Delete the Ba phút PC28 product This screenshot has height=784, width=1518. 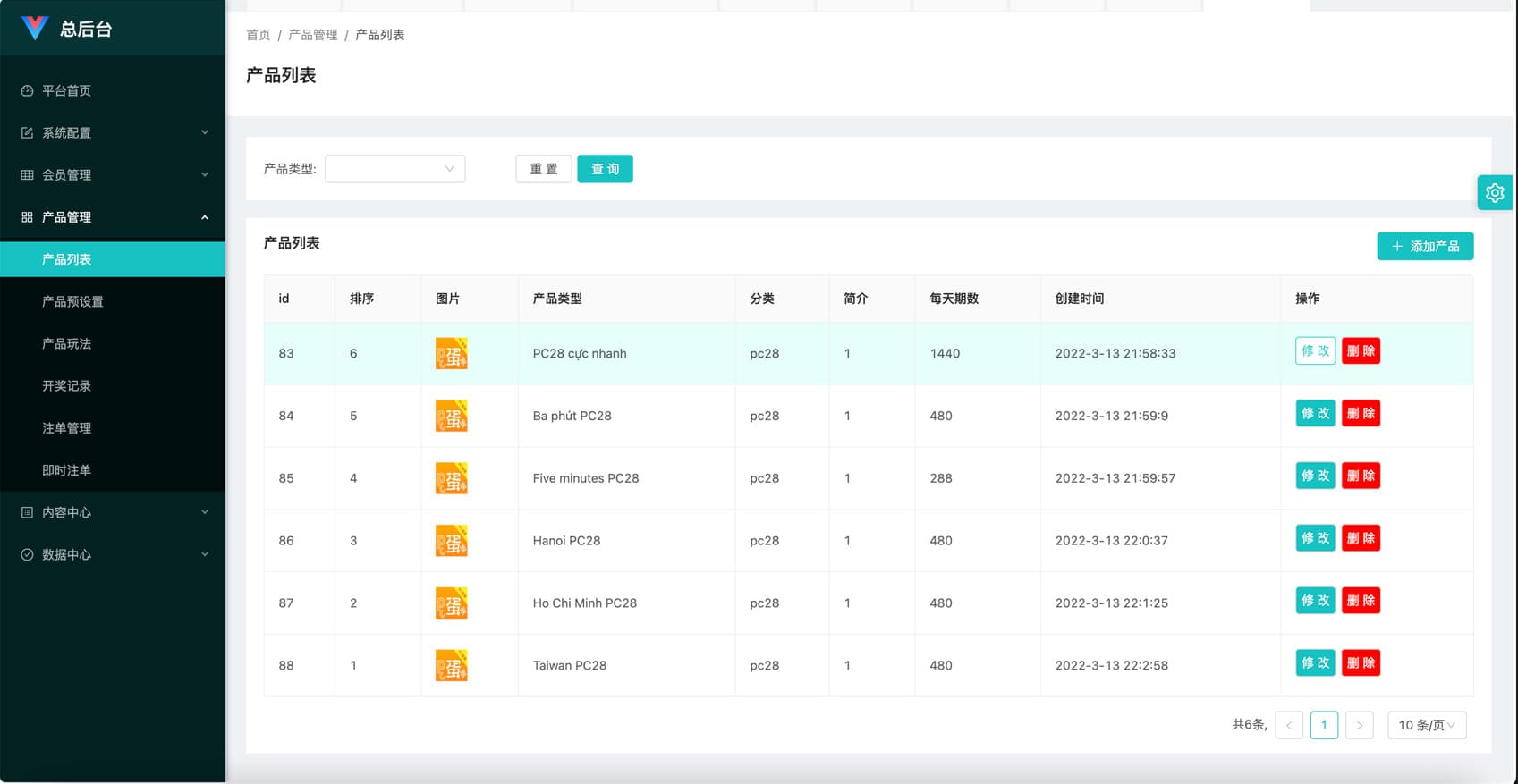pyautogui.click(x=1360, y=413)
